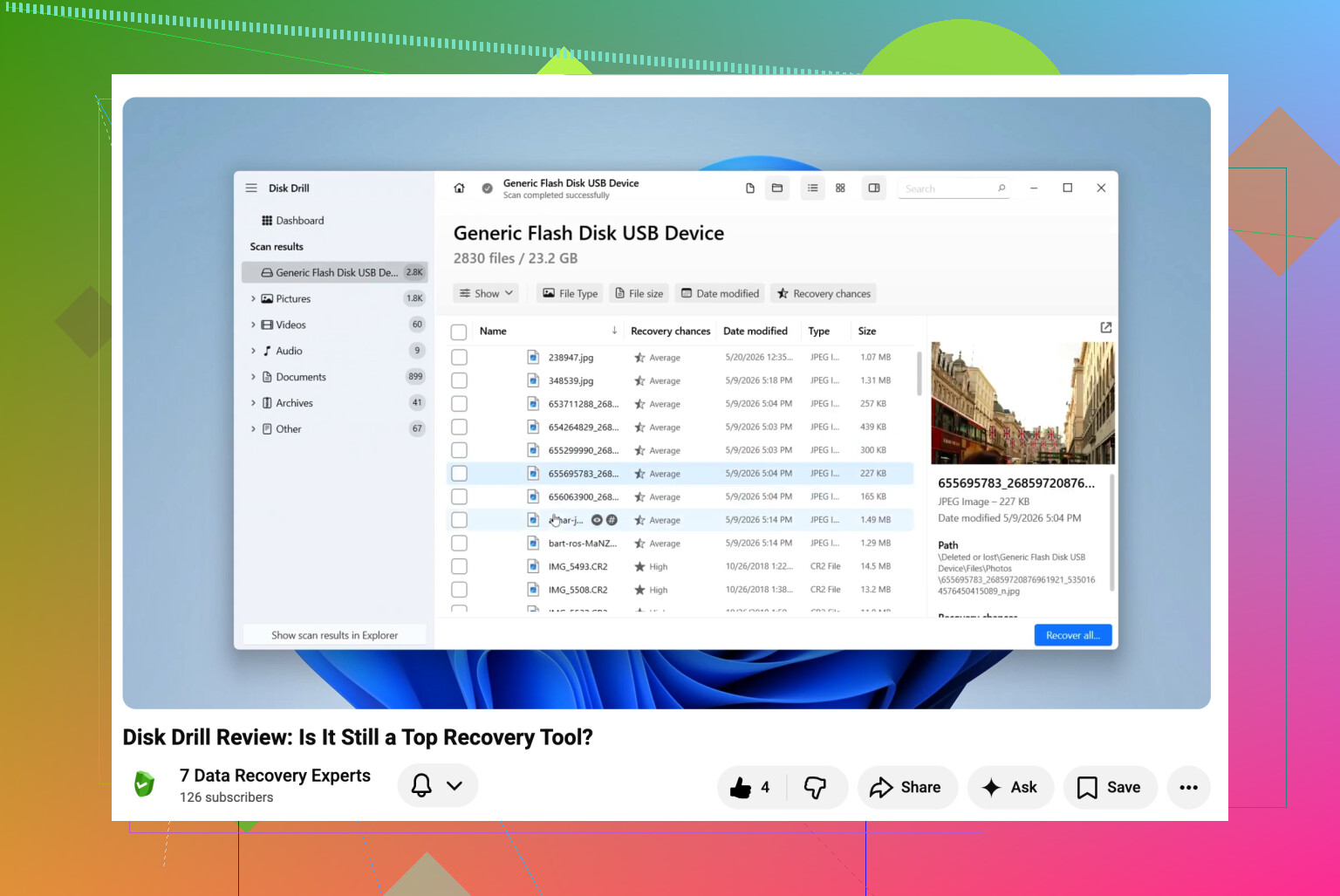Click the star icon in the IMG_5508.CR2 row
This screenshot has height=896, width=1340.
pos(639,590)
